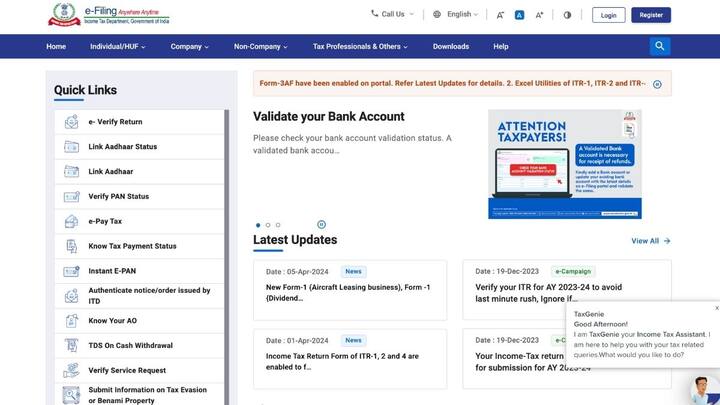This screenshot has width=720, height=405.
Task: Click the View All arrow icon
Action: tap(667, 241)
